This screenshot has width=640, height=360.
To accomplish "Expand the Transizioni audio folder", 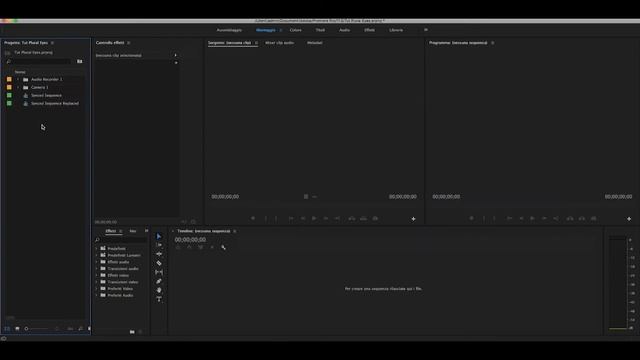I will [97, 269].
